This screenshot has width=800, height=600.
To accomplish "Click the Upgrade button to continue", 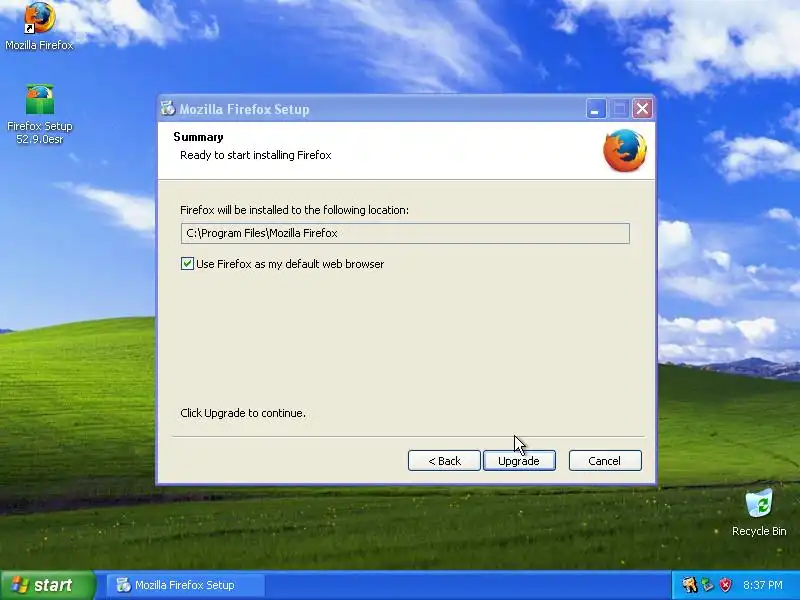I will pyautogui.click(x=519, y=461).
